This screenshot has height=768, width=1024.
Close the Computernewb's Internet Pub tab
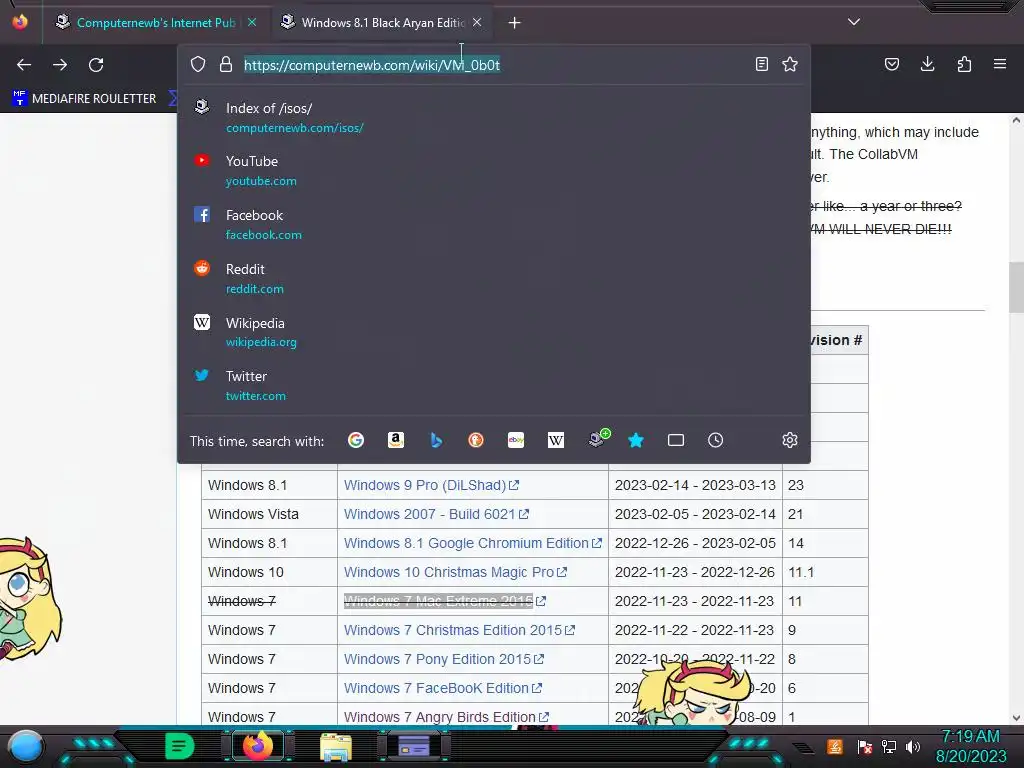coord(252,23)
